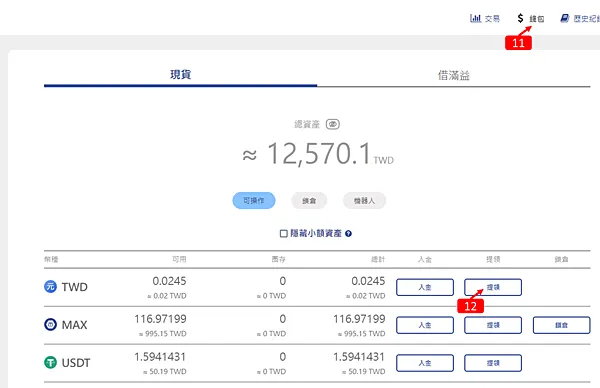
Task: Click the help icon beside 隱藏小額資產
Action: pyautogui.click(x=348, y=233)
